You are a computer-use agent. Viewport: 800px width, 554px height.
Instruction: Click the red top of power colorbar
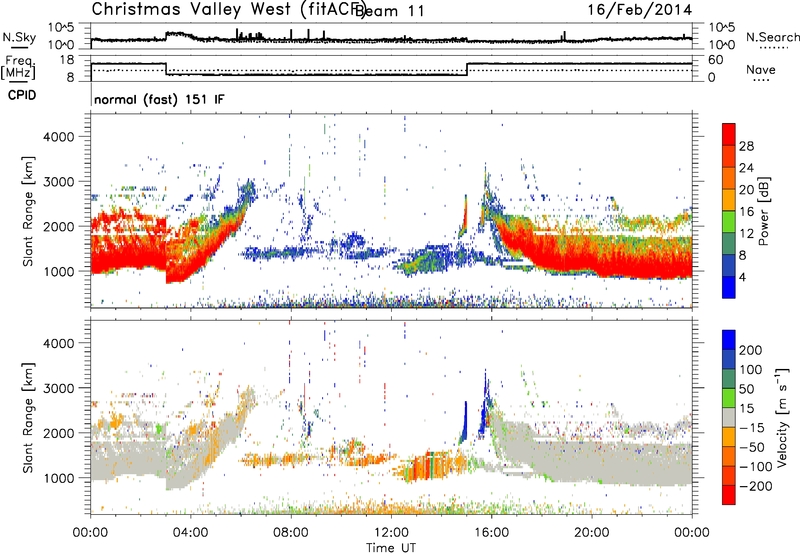[729, 135]
